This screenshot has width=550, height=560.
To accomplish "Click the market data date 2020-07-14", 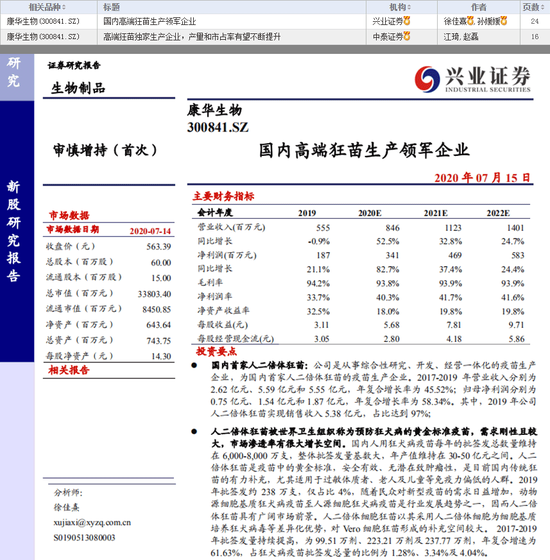I will 150,231.
